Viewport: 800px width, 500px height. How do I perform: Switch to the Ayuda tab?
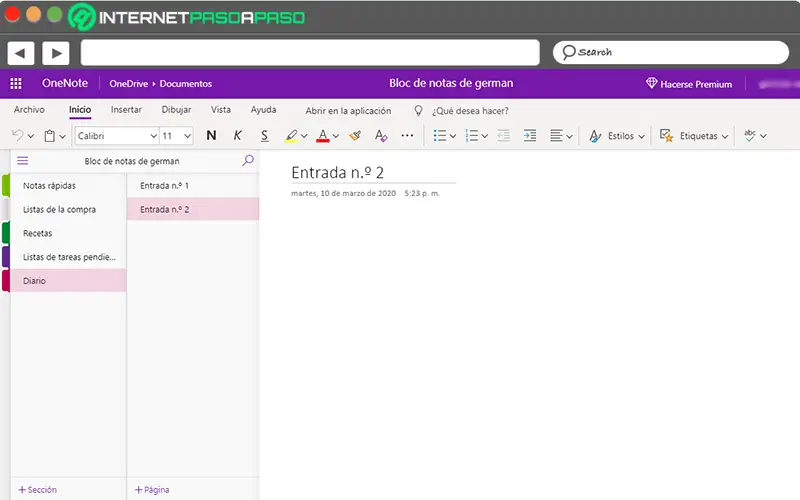[x=263, y=110]
